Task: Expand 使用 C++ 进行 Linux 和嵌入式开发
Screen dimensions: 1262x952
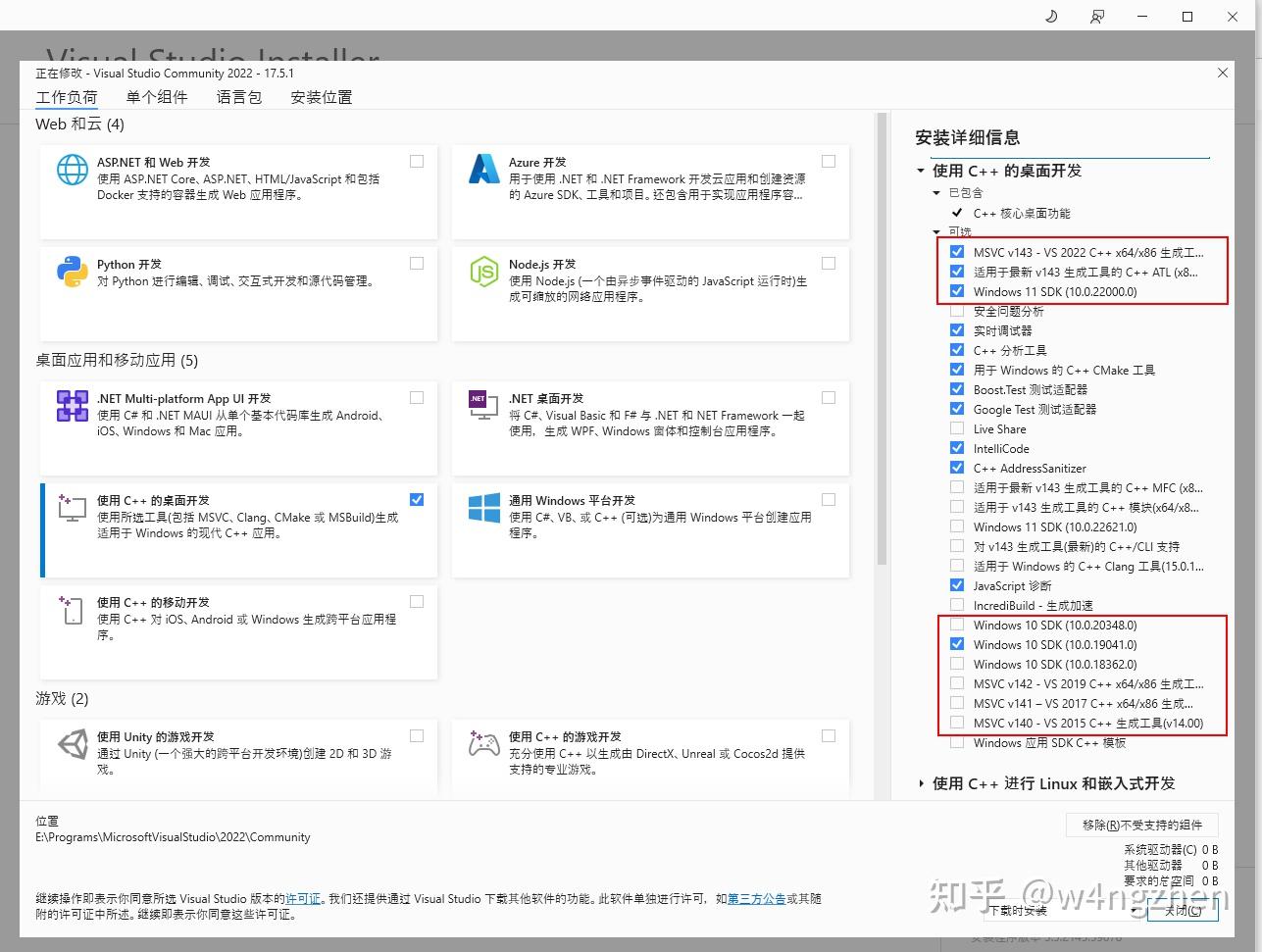Action: click(920, 783)
